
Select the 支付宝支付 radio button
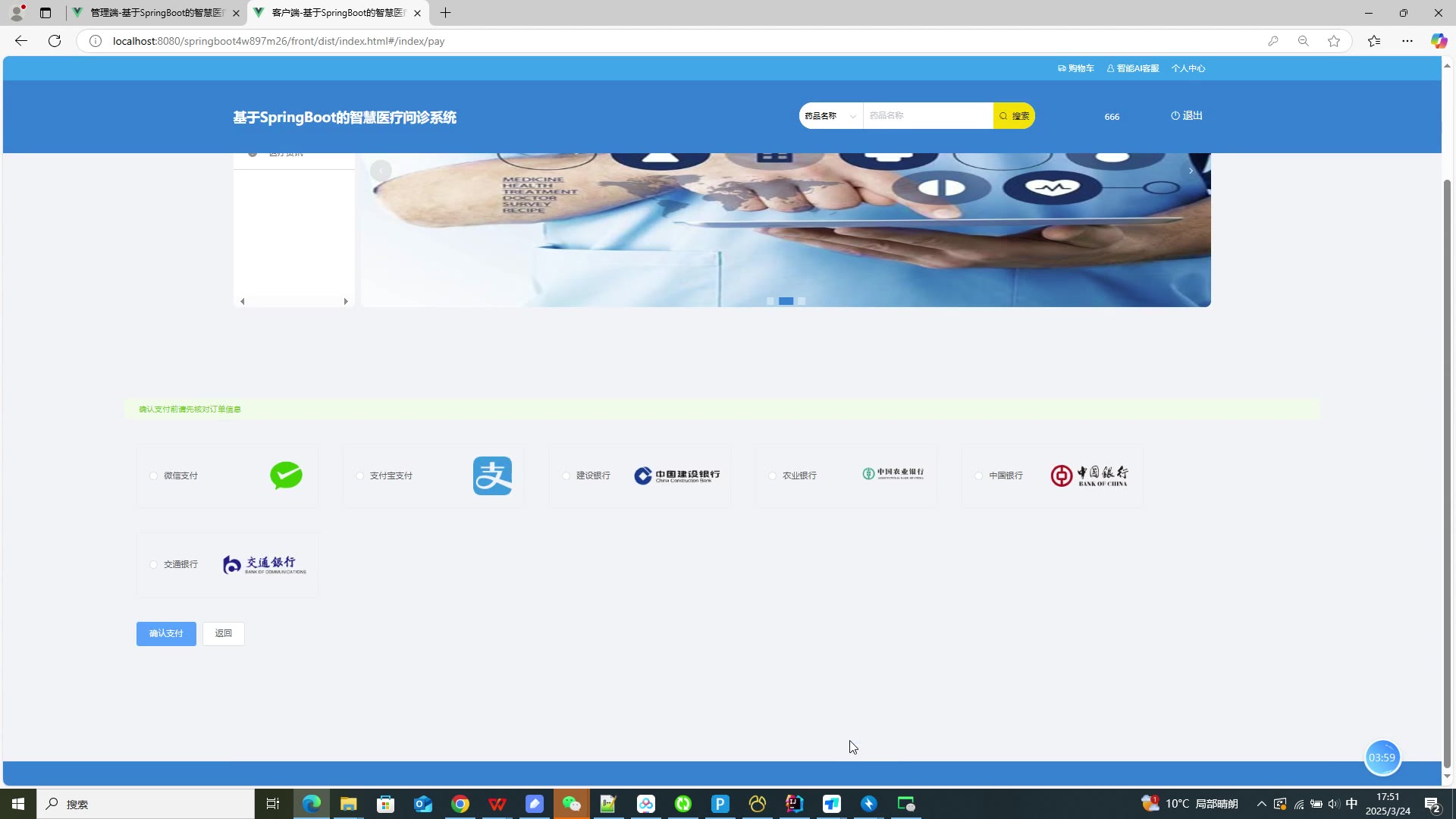click(360, 475)
